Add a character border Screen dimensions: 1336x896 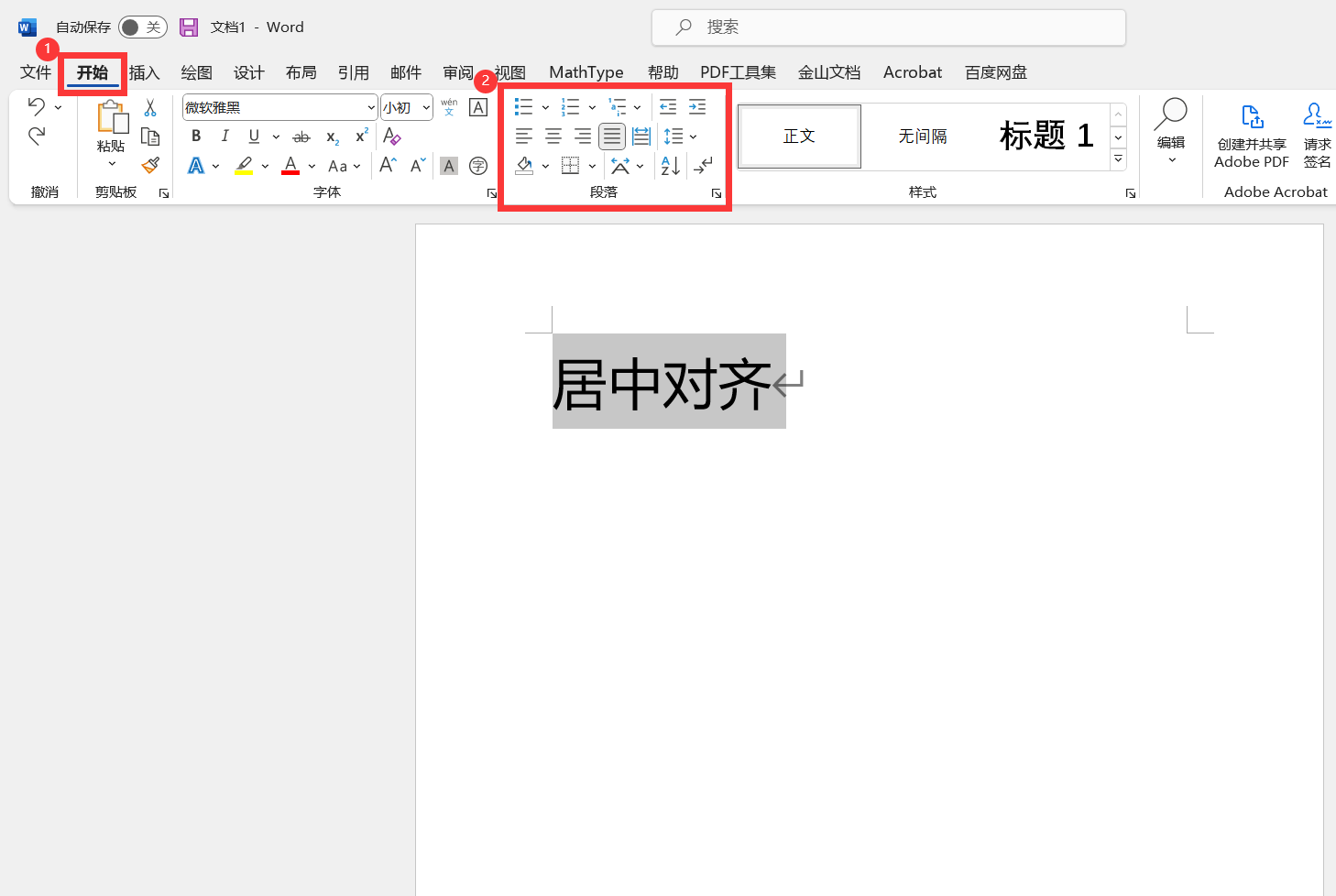click(478, 107)
